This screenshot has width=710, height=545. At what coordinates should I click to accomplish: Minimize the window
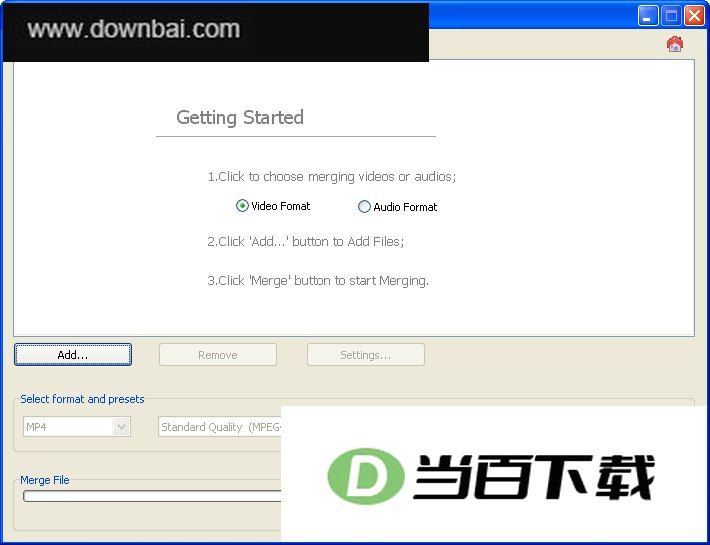tap(648, 16)
